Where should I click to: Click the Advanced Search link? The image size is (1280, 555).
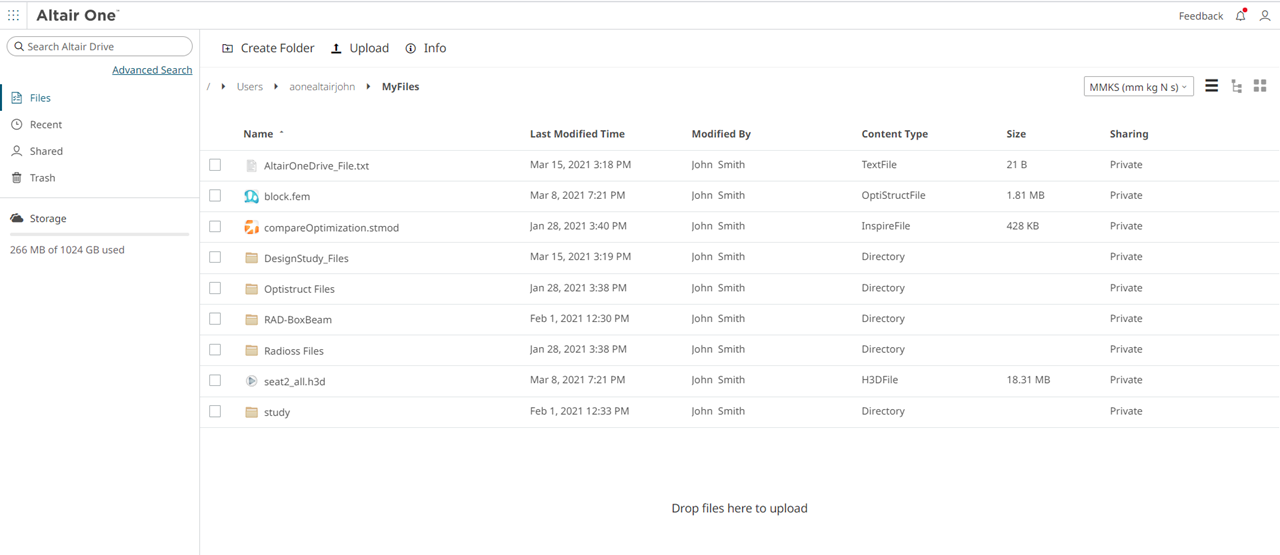[x=152, y=70]
